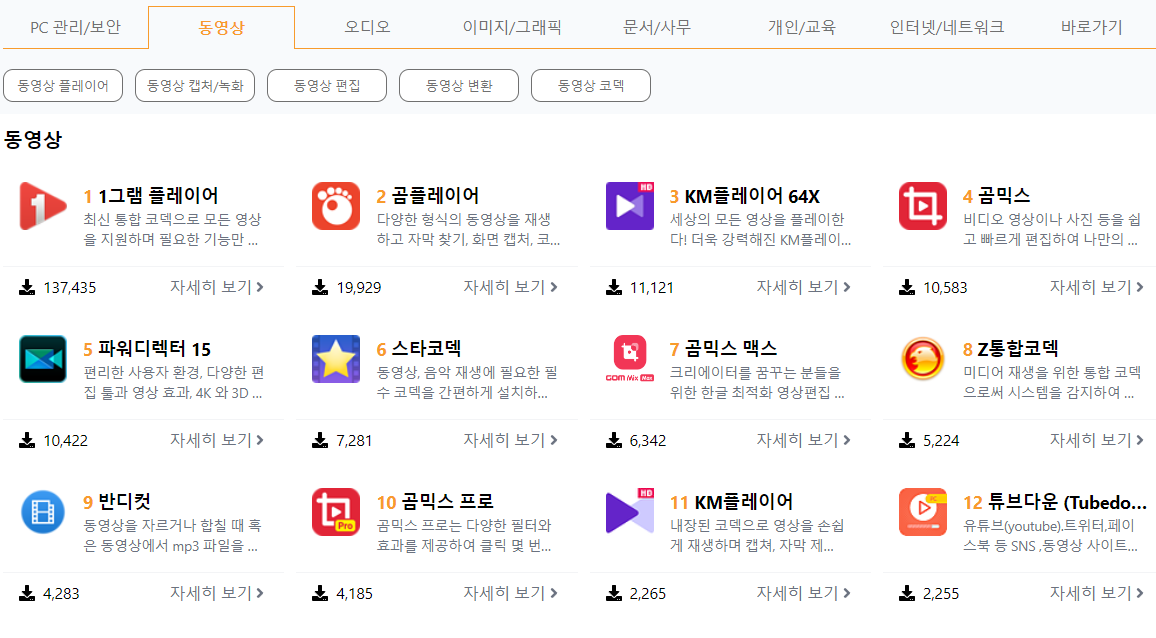
Task: Click download icon beside 10,422
Action: (27, 440)
